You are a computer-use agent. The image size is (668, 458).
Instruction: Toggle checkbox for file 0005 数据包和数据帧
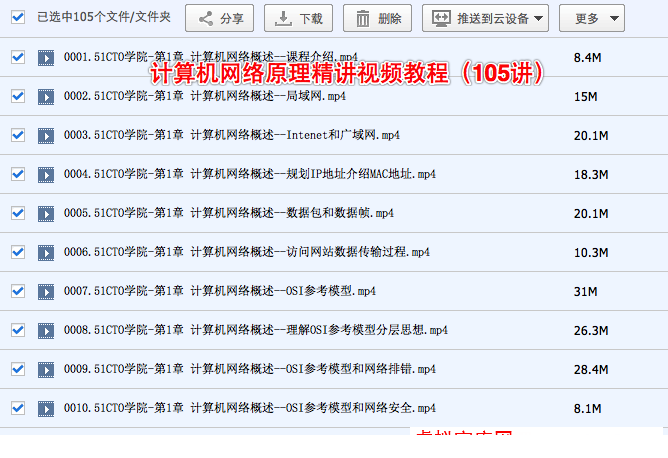[x=18, y=213]
